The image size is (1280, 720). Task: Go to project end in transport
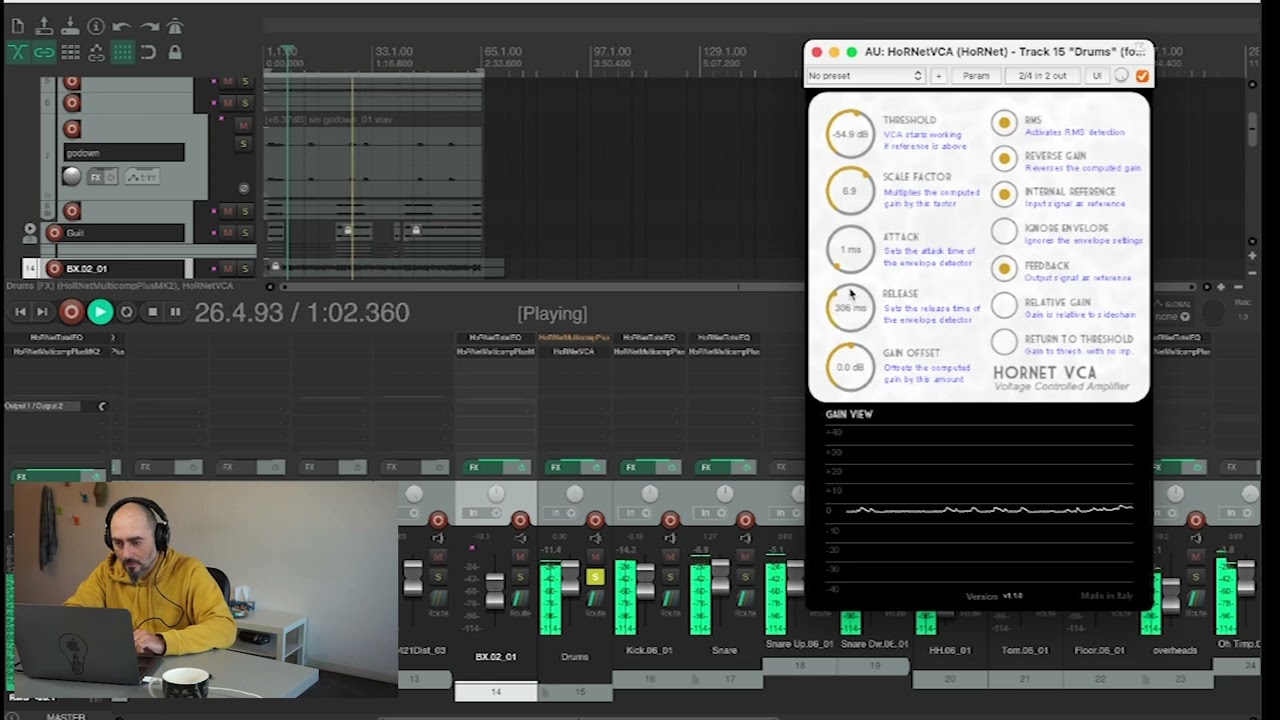point(42,312)
